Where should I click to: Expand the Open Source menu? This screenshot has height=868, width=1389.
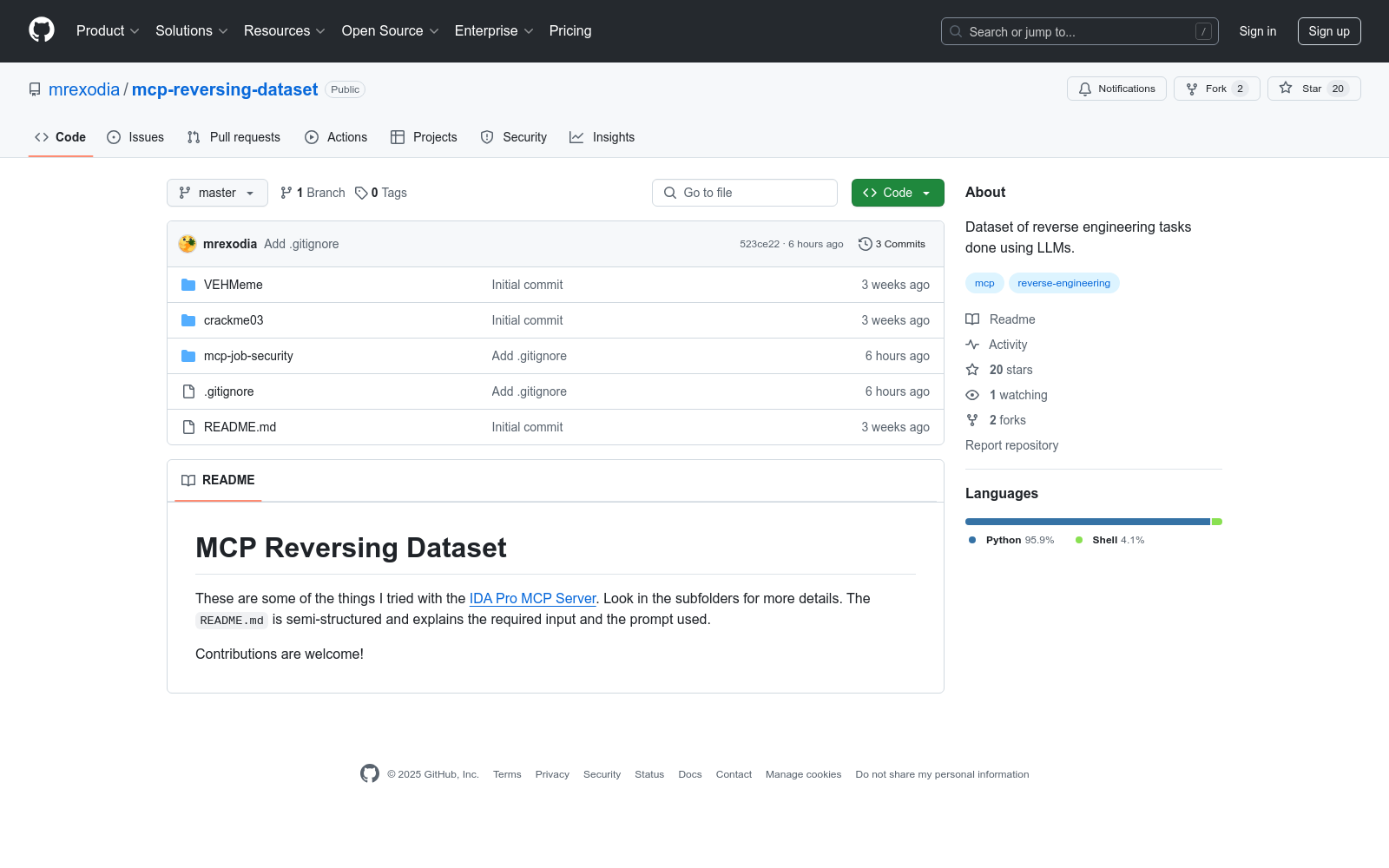[x=391, y=30]
